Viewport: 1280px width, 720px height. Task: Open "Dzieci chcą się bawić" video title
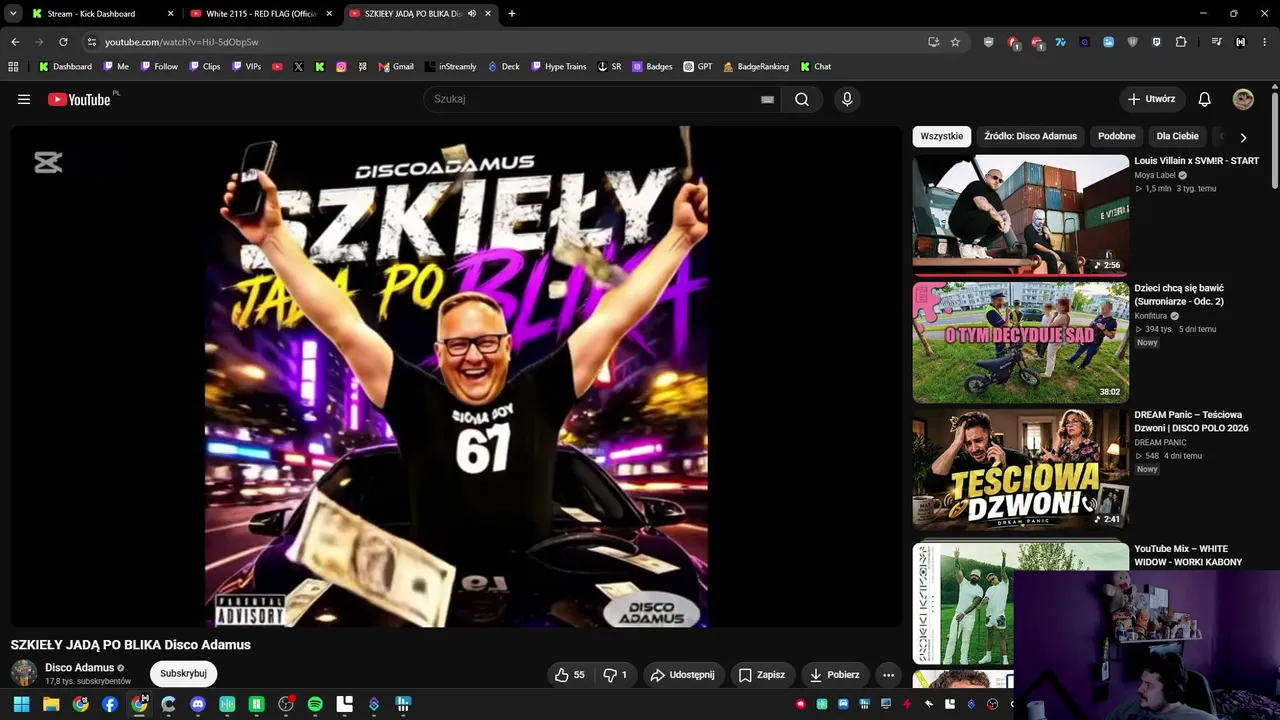pyautogui.click(x=1180, y=295)
